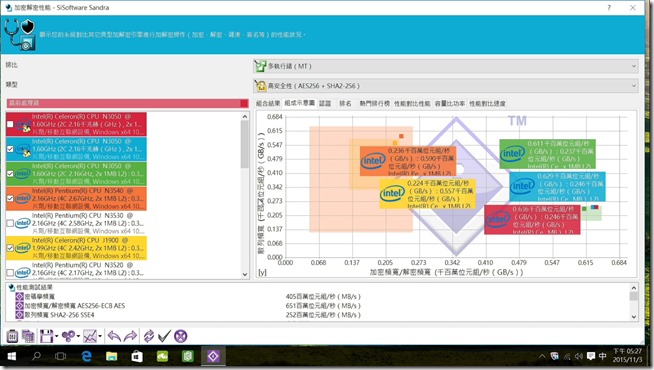Open Task View from the taskbar
Image resolution: width=654 pixels, height=370 pixels.
[x=60, y=356]
